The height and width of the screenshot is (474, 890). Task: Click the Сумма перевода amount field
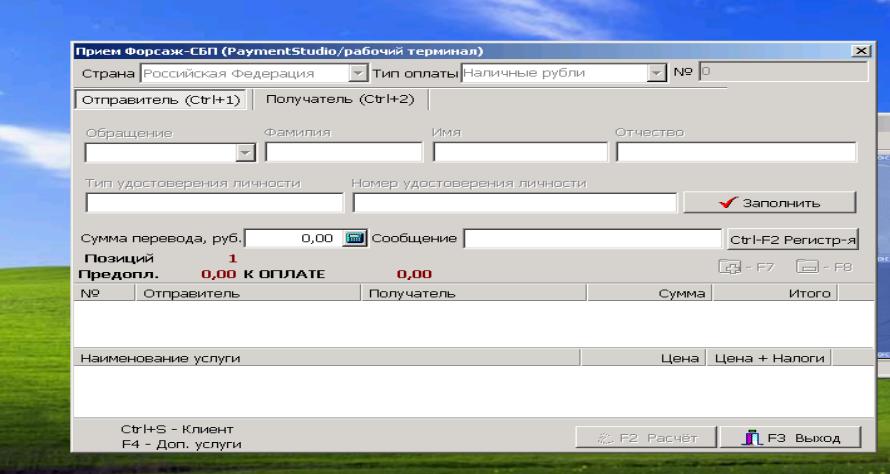click(x=293, y=238)
